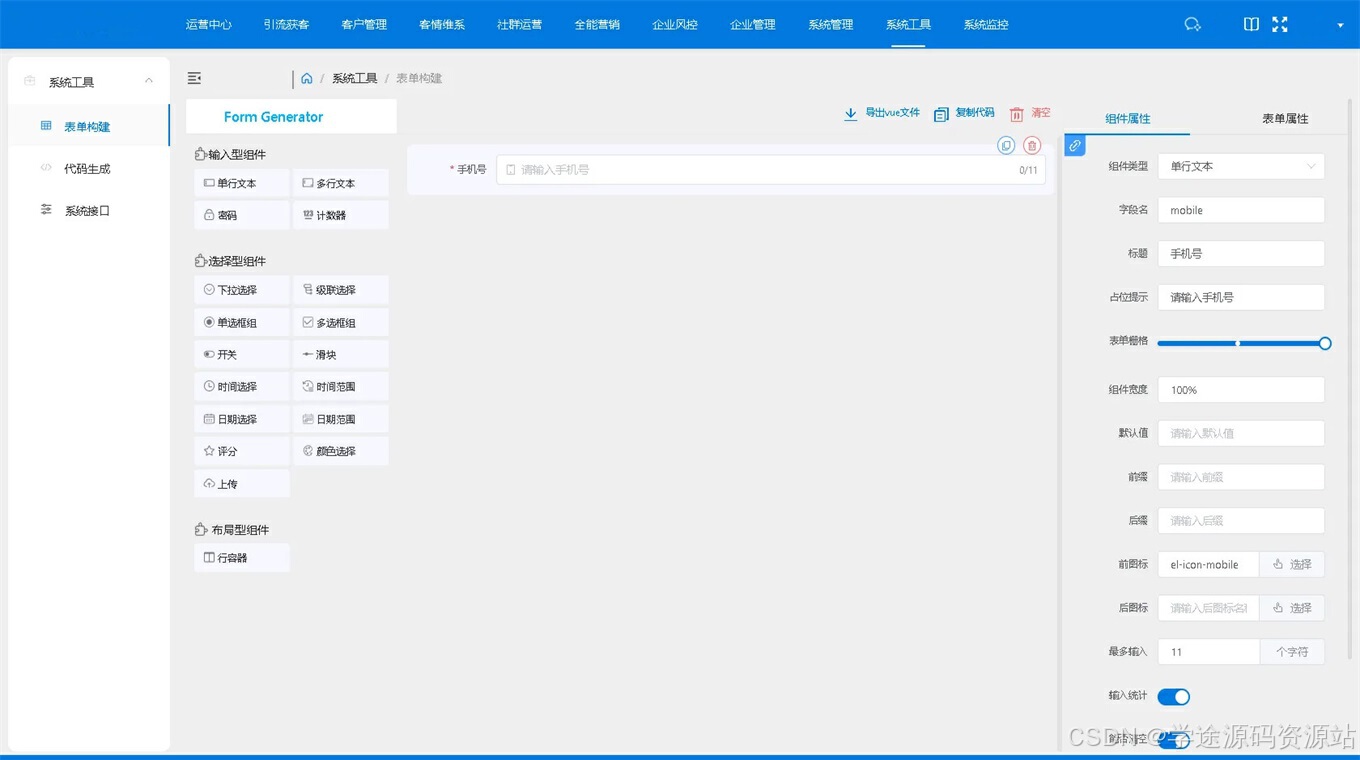Add the 计数器 counter component

coord(341,215)
